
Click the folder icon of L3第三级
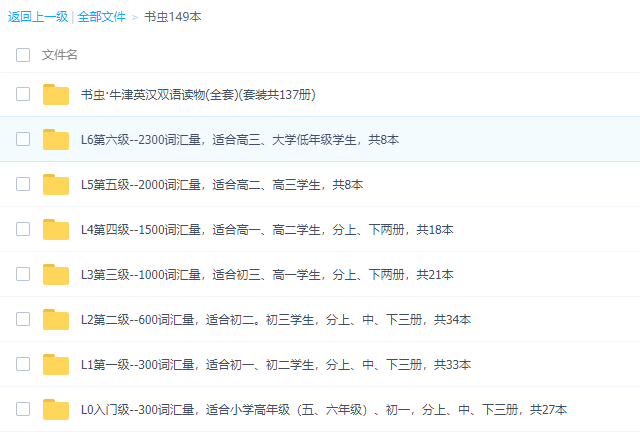tap(56, 274)
